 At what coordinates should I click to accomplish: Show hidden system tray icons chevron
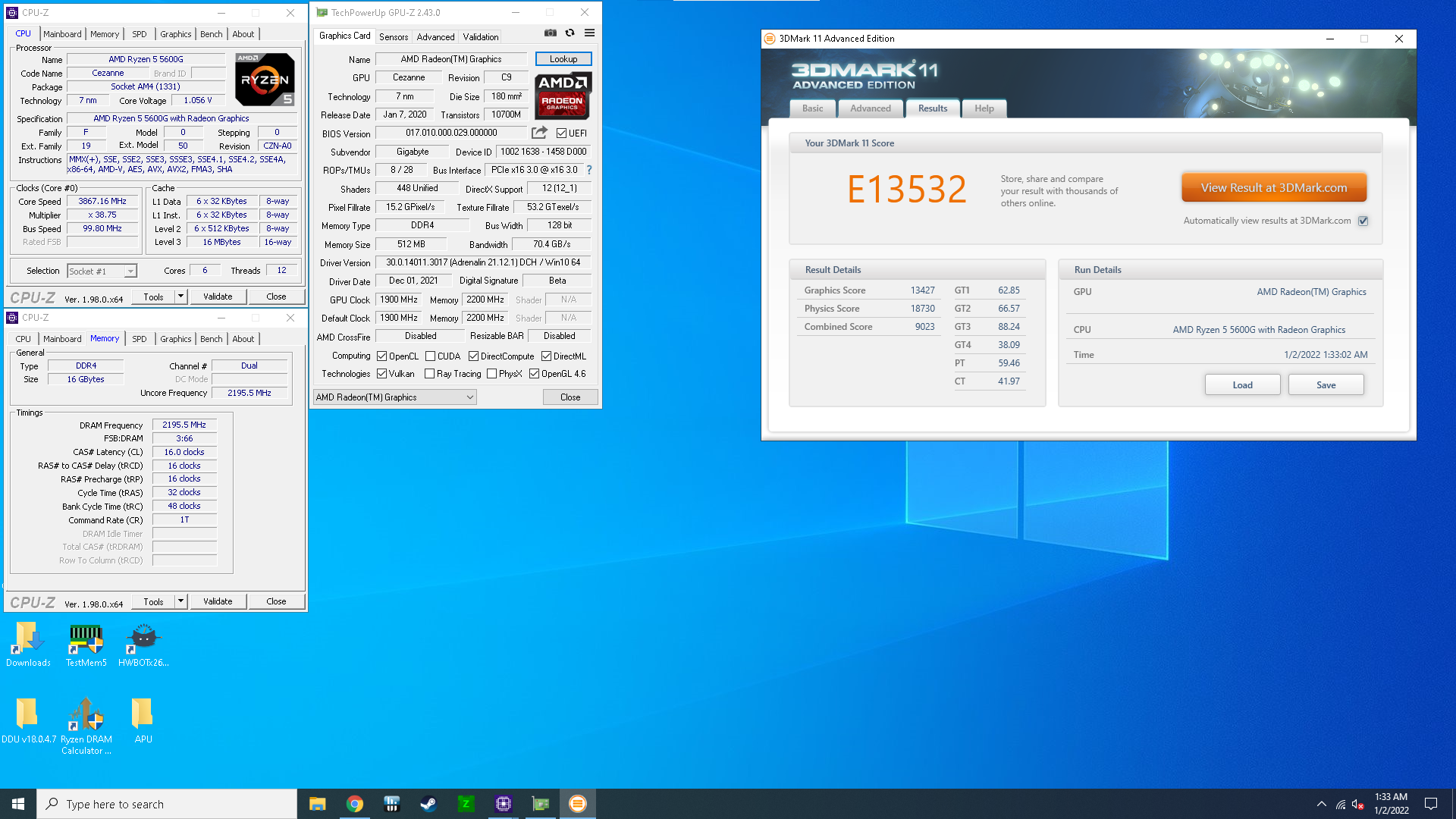click(x=1322, y=804)
